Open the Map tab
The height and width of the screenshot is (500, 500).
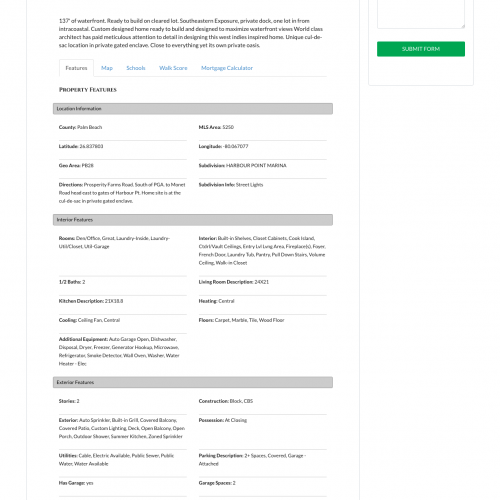[x=107, y=68]
